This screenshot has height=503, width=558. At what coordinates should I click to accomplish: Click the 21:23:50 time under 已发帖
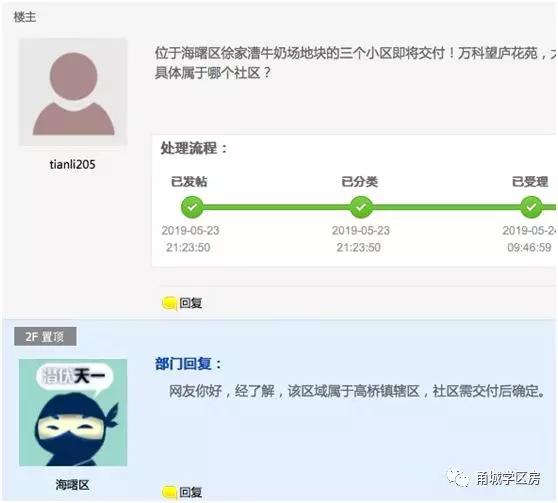(188, 247)
